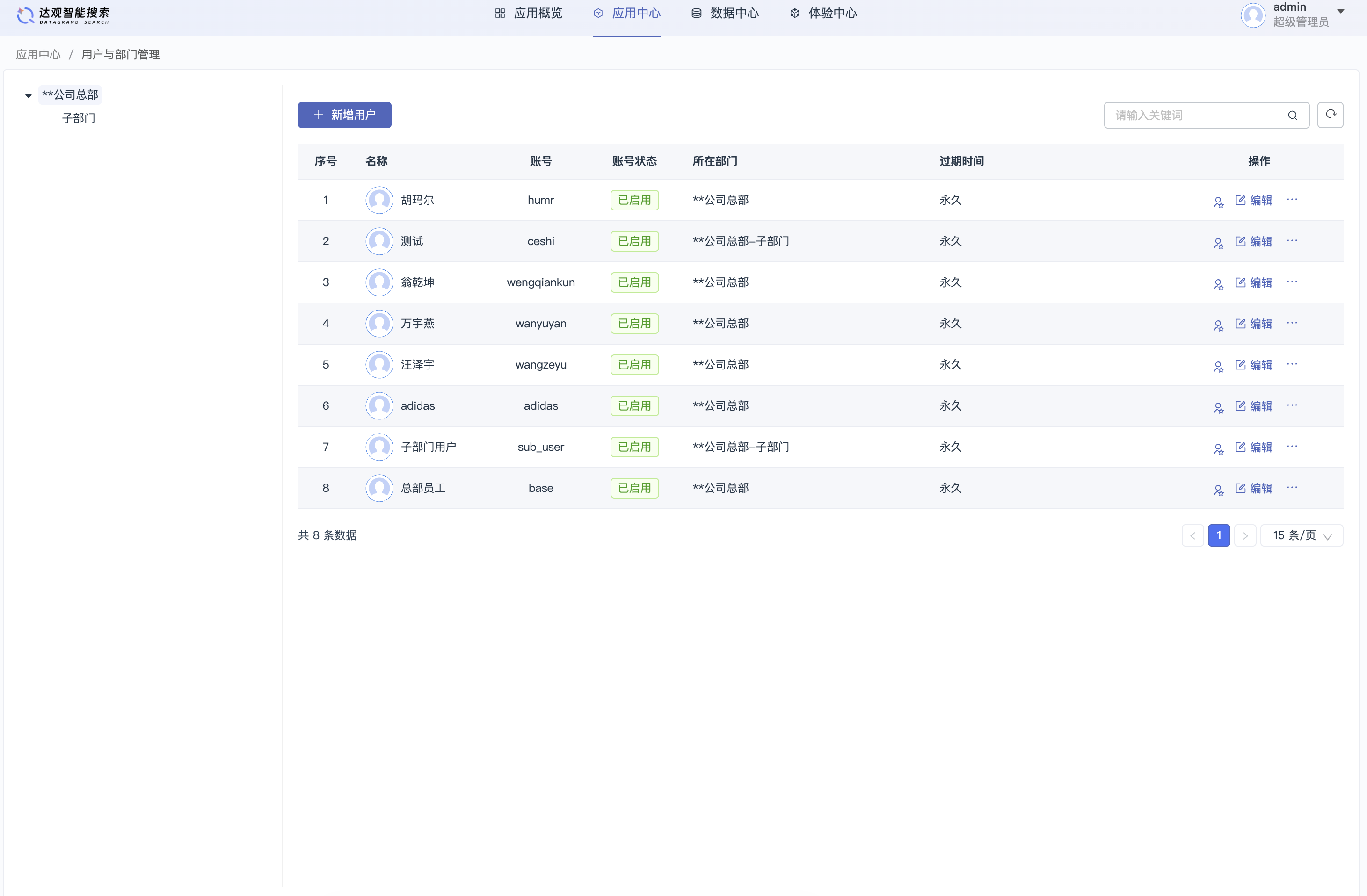Image resolution: width=1367 pixels, height=896 pixels.
Task: Open the 数据中心 tab
Action: click(x=725, y=13)
